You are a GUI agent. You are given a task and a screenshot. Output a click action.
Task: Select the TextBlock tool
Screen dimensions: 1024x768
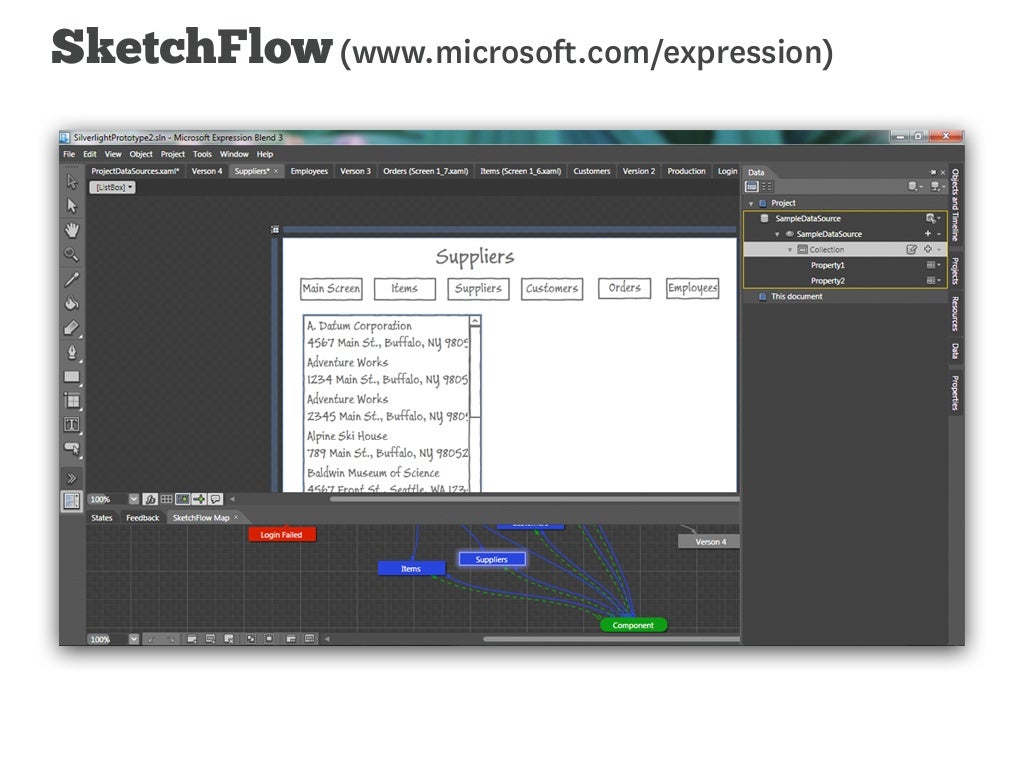coord(72,424)
